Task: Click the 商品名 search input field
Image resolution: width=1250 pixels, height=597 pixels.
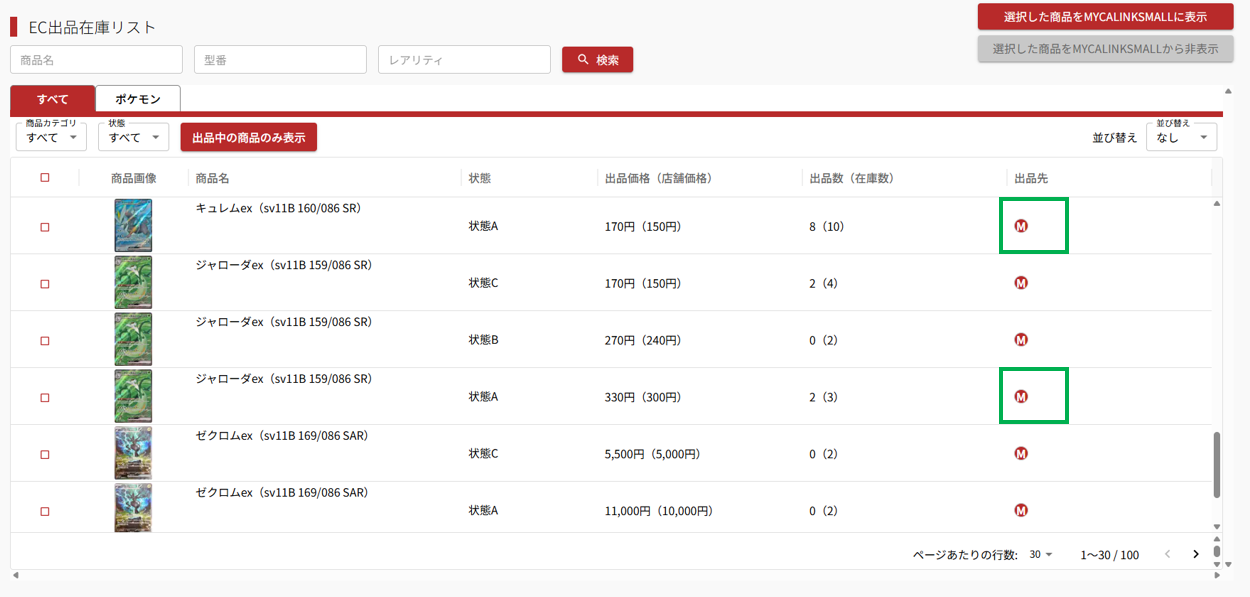Action: click(96, 60)
